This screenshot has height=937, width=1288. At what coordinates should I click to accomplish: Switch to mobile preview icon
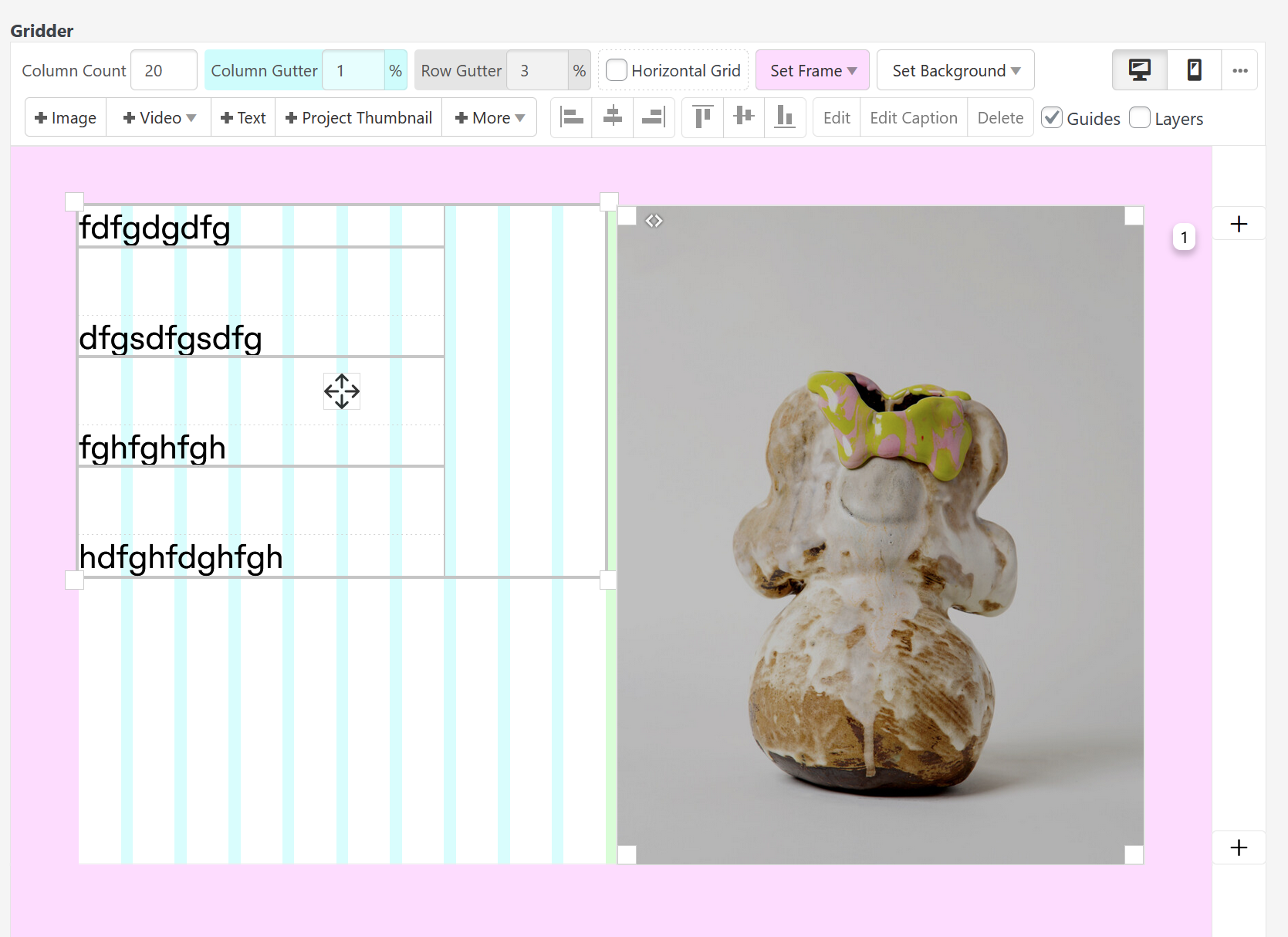tap(1195, 70)
